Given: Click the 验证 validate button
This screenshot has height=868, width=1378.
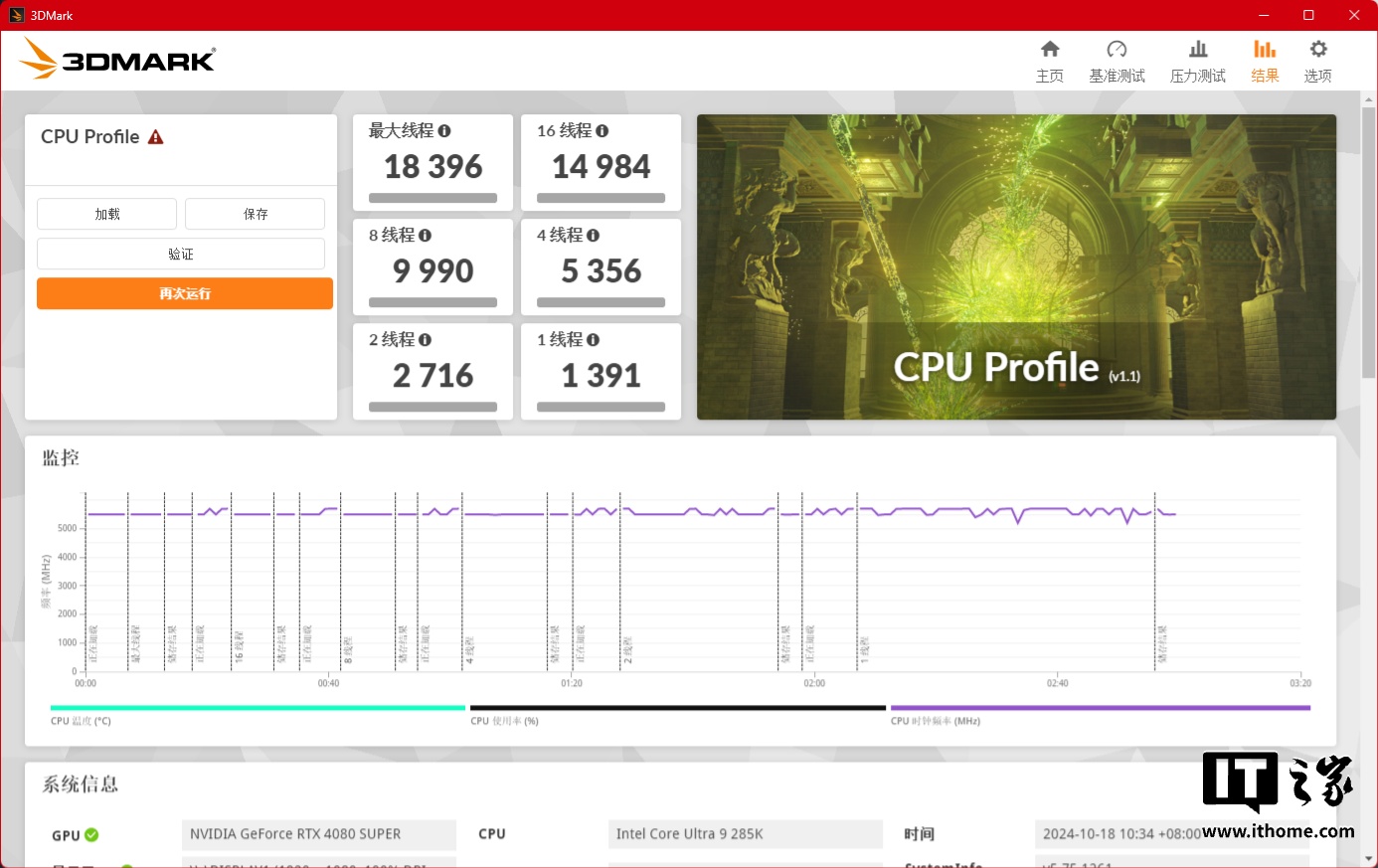Looking at the screenshot, I should point(181,254).
